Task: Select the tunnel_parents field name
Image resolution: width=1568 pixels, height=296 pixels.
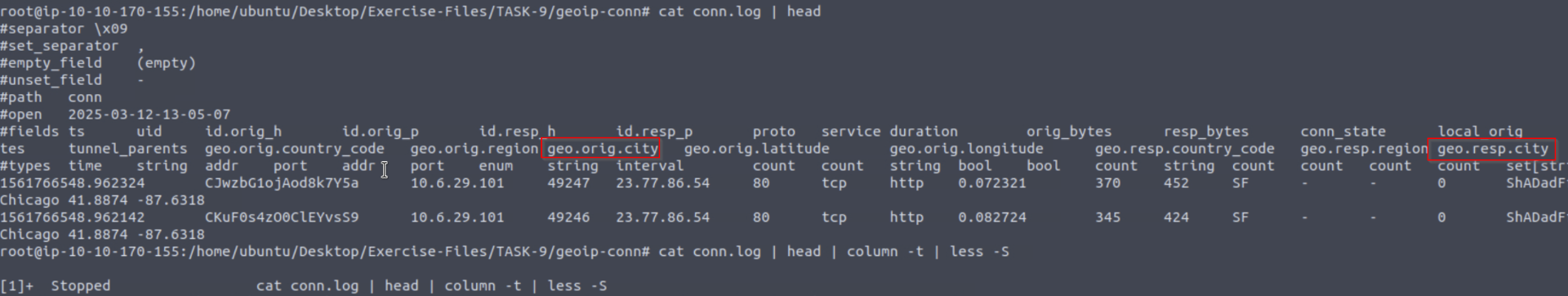Action: 128,149
